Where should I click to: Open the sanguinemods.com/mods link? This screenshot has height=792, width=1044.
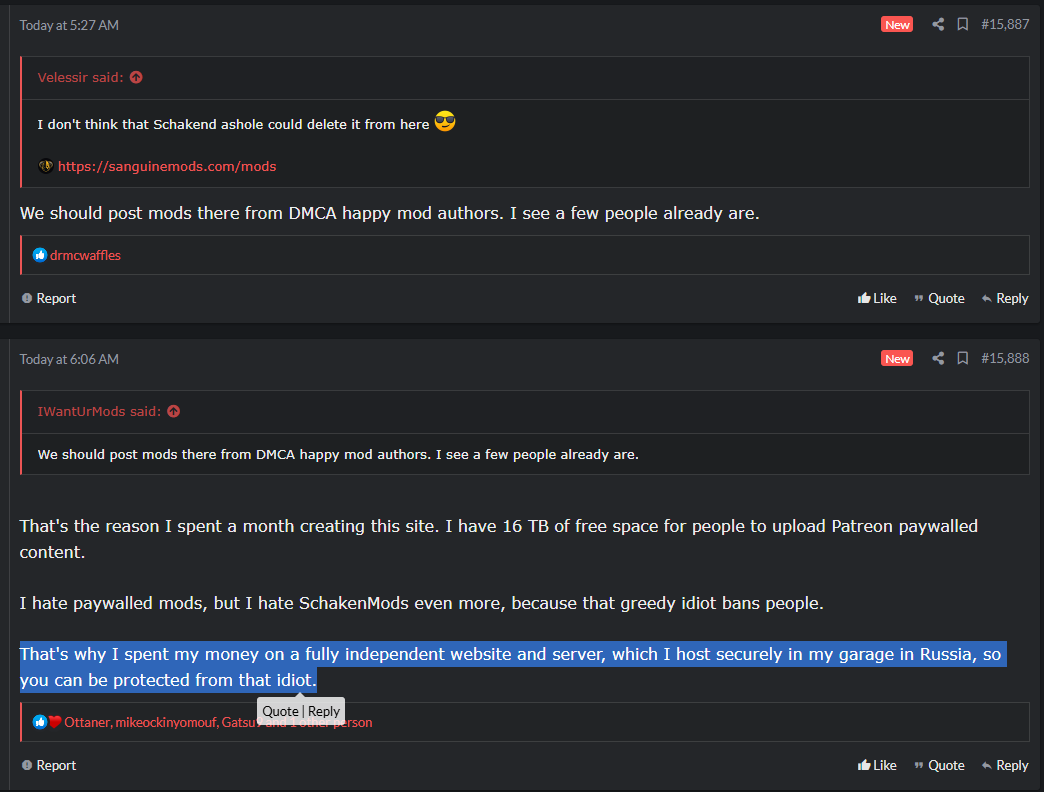166,167
